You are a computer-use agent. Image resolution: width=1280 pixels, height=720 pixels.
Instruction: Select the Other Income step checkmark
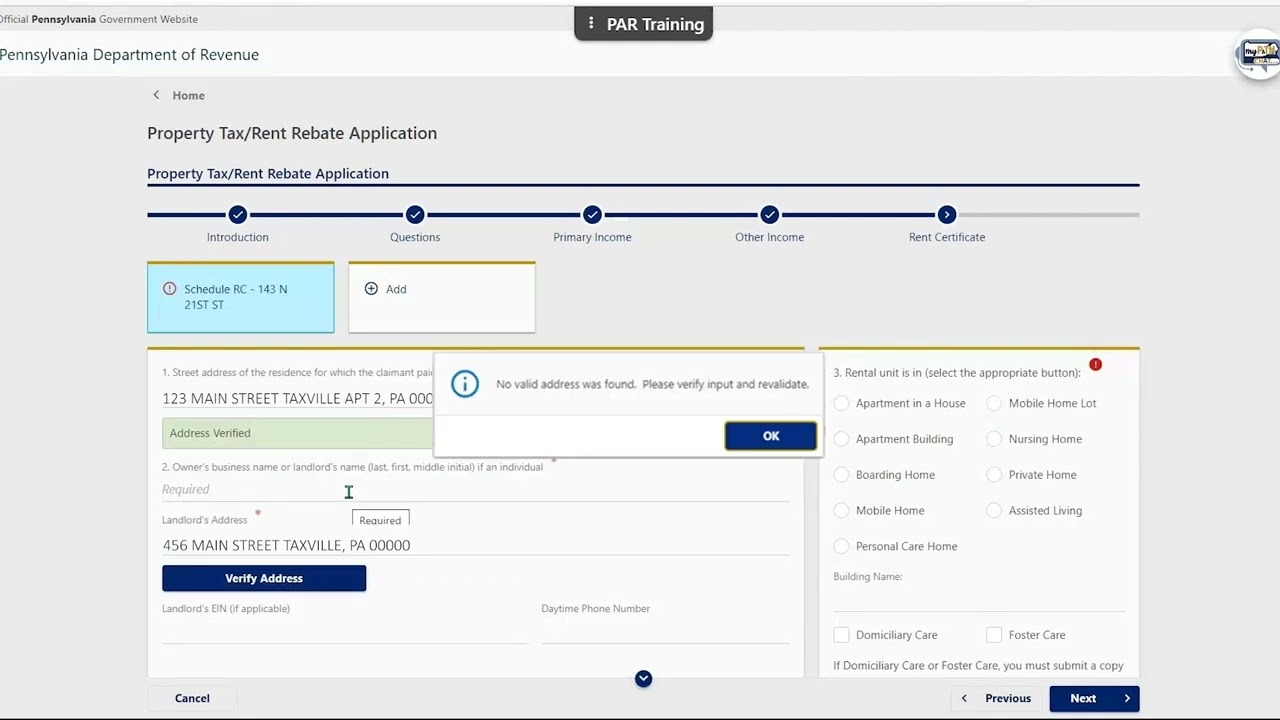(x=769, y=215)
